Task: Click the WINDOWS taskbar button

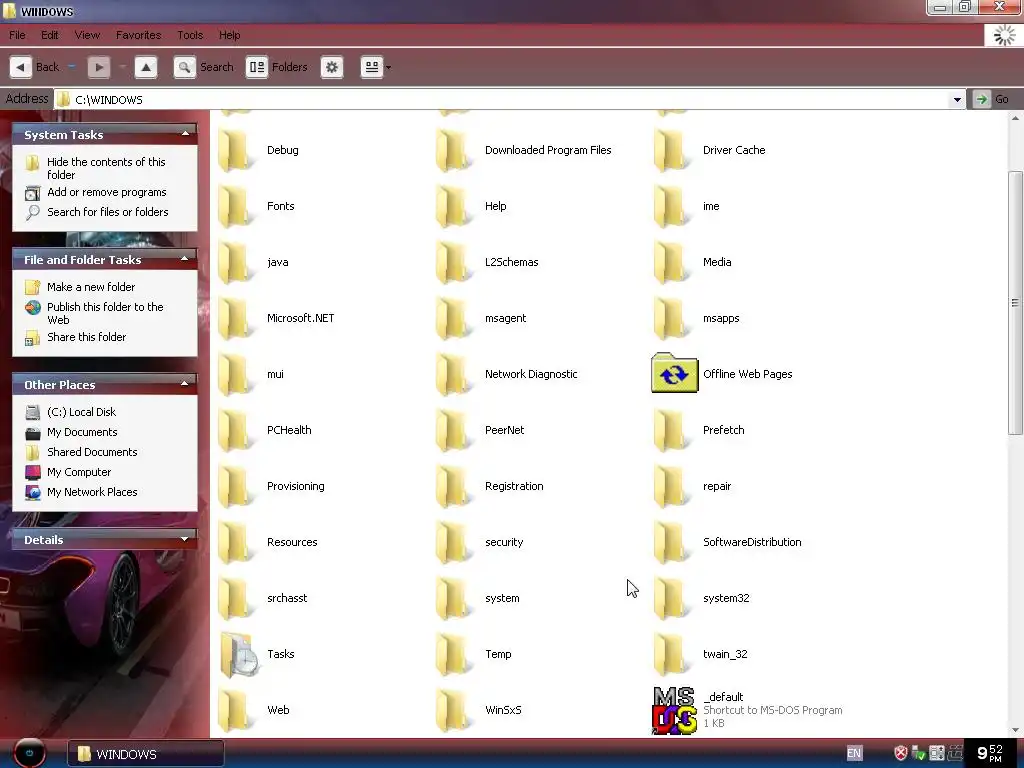Action: tap(146, 754)
